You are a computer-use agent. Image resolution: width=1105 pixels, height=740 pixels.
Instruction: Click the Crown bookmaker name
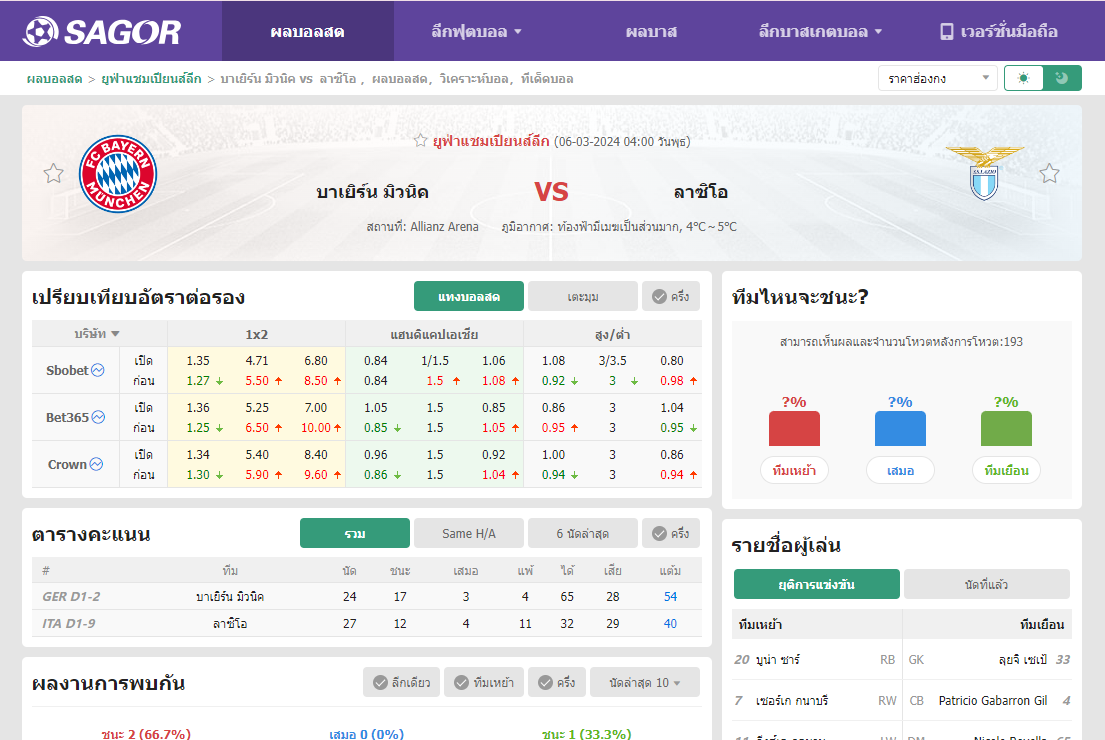point(67,464)
